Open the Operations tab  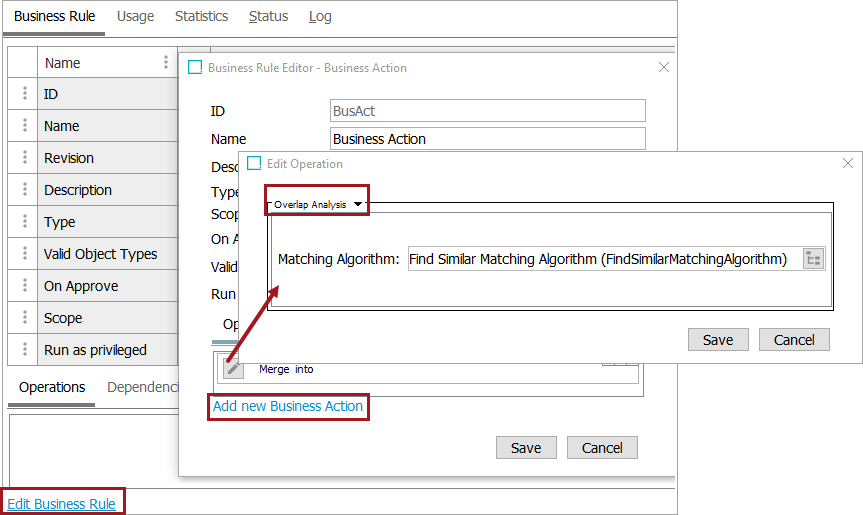tap(52, 387)
